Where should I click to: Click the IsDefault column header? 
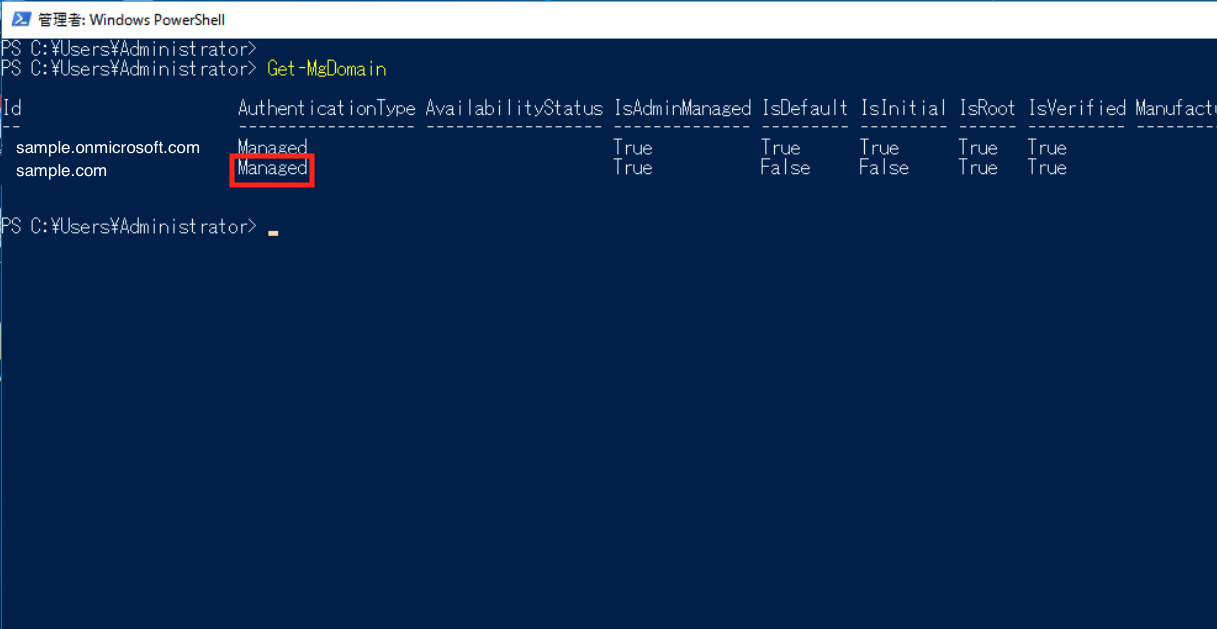804,108
